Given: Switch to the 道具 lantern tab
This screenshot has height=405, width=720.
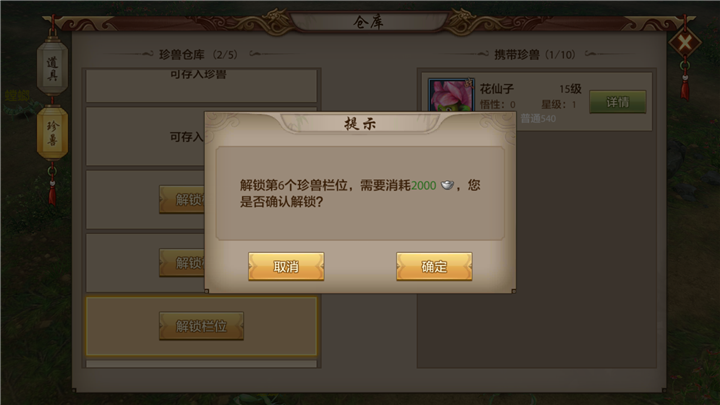Looking at the screenshot, I should 52,69.
